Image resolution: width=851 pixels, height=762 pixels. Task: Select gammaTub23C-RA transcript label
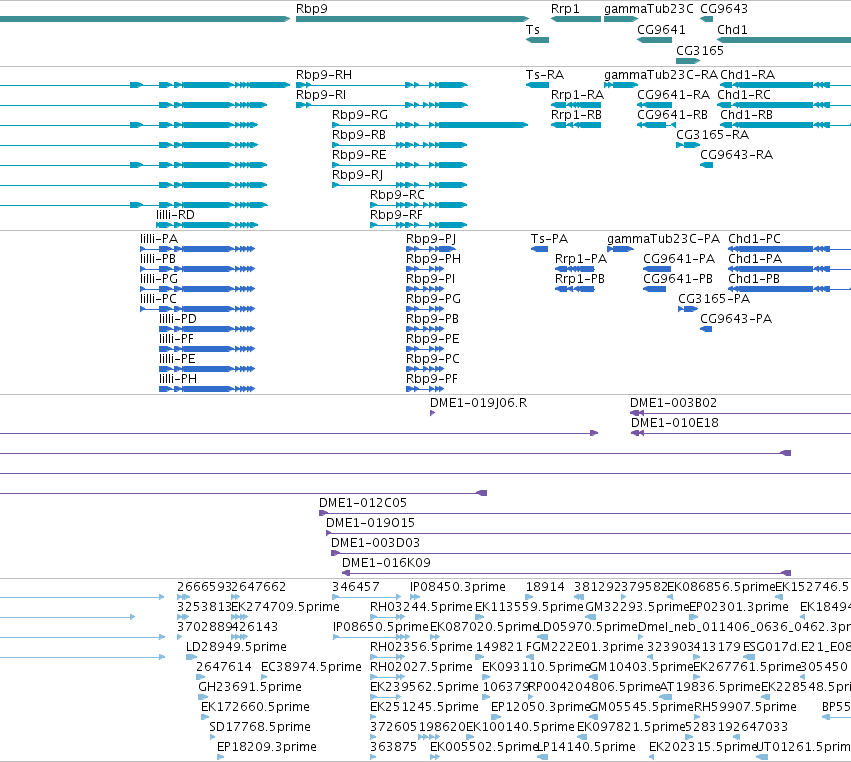(x=661, y=75)
